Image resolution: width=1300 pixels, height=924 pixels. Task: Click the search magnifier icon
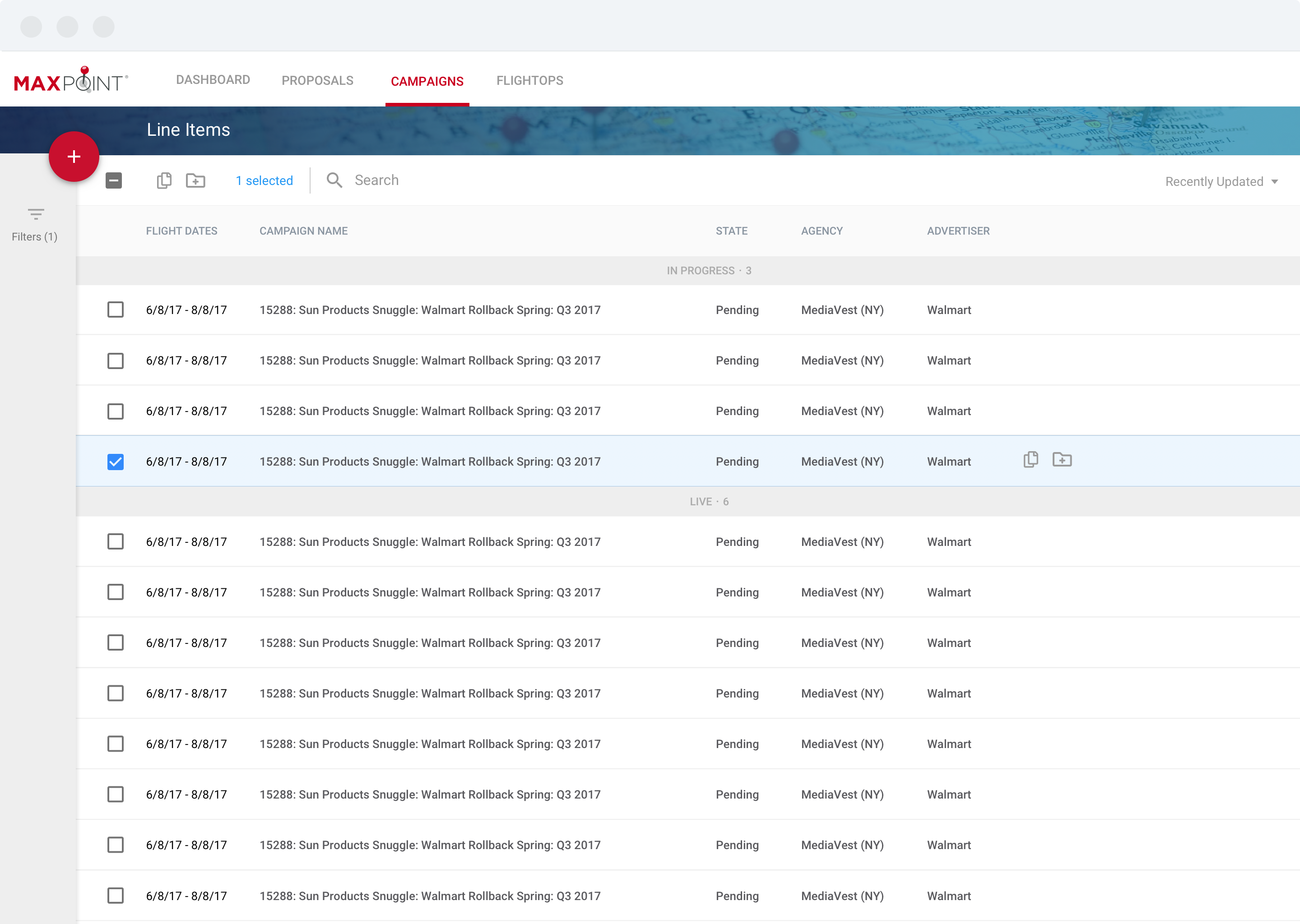coord(334,180)
